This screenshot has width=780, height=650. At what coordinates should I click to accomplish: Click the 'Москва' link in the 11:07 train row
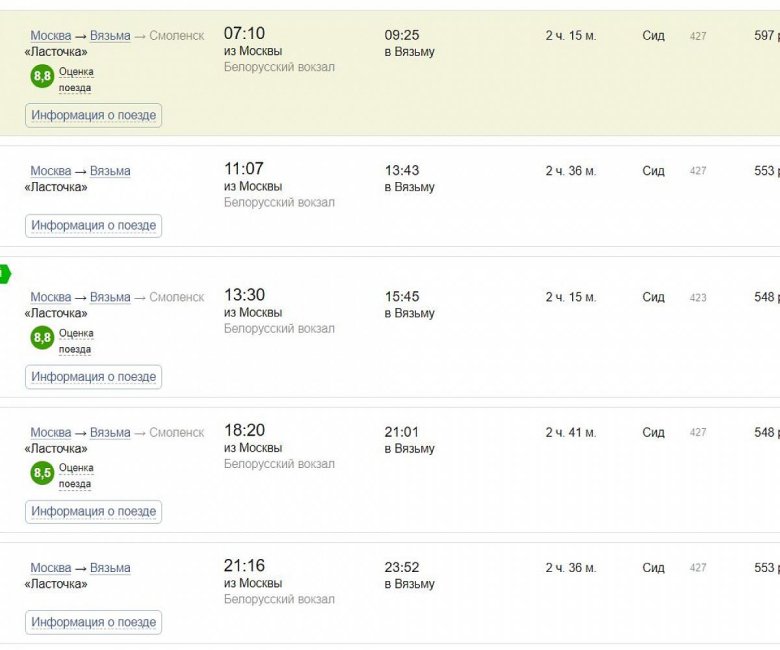click(x=50, y=171)
